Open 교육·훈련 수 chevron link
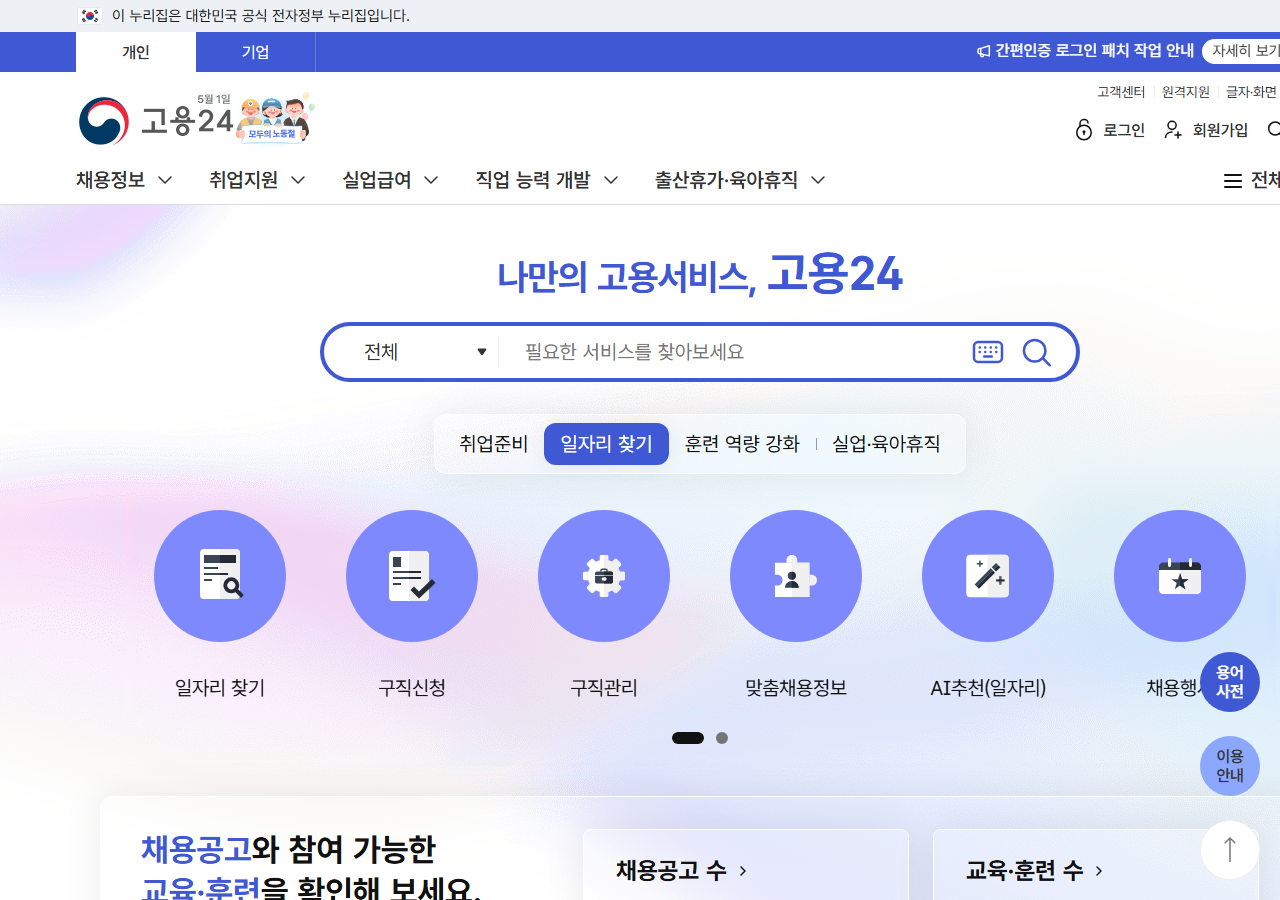The image size is (1280, 900). tap(1035, 871)
